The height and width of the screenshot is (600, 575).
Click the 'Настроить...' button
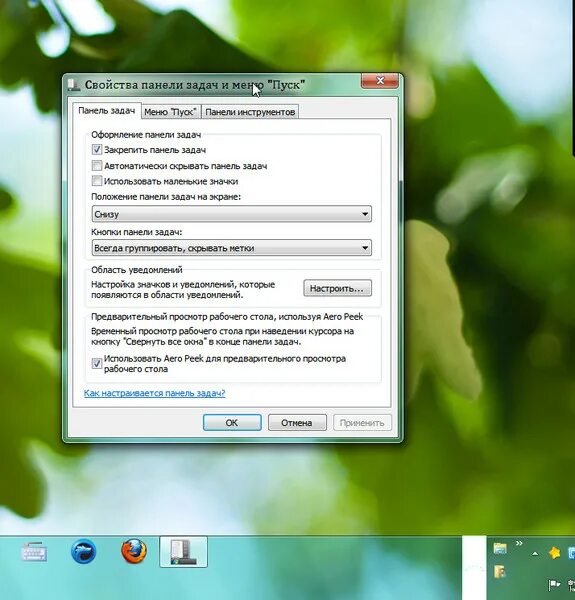click(x=337, y=288)
